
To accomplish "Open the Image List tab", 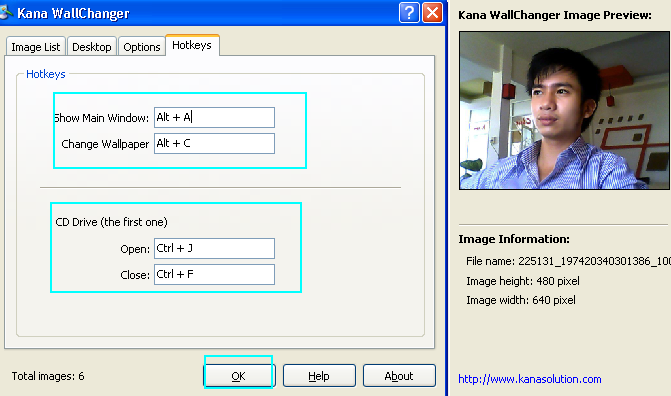I will click(36, 46).
